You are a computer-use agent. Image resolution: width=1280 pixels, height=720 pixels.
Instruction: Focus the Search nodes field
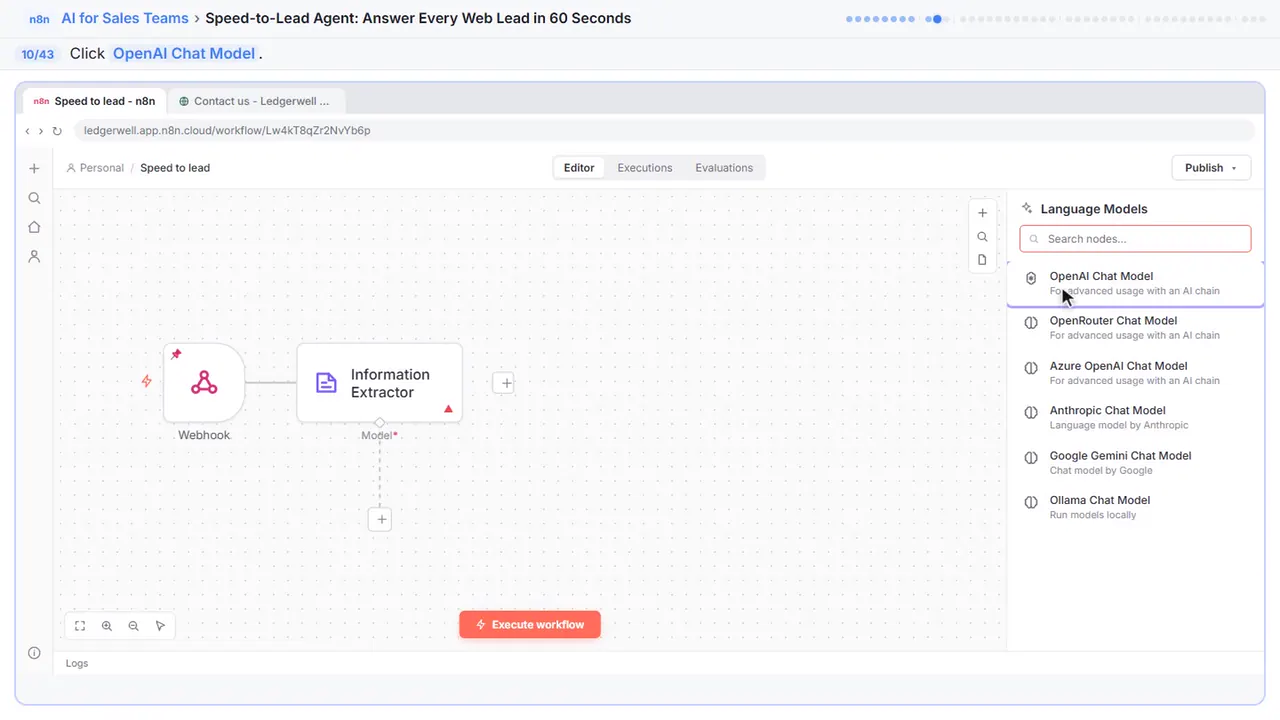(1135, 239)
